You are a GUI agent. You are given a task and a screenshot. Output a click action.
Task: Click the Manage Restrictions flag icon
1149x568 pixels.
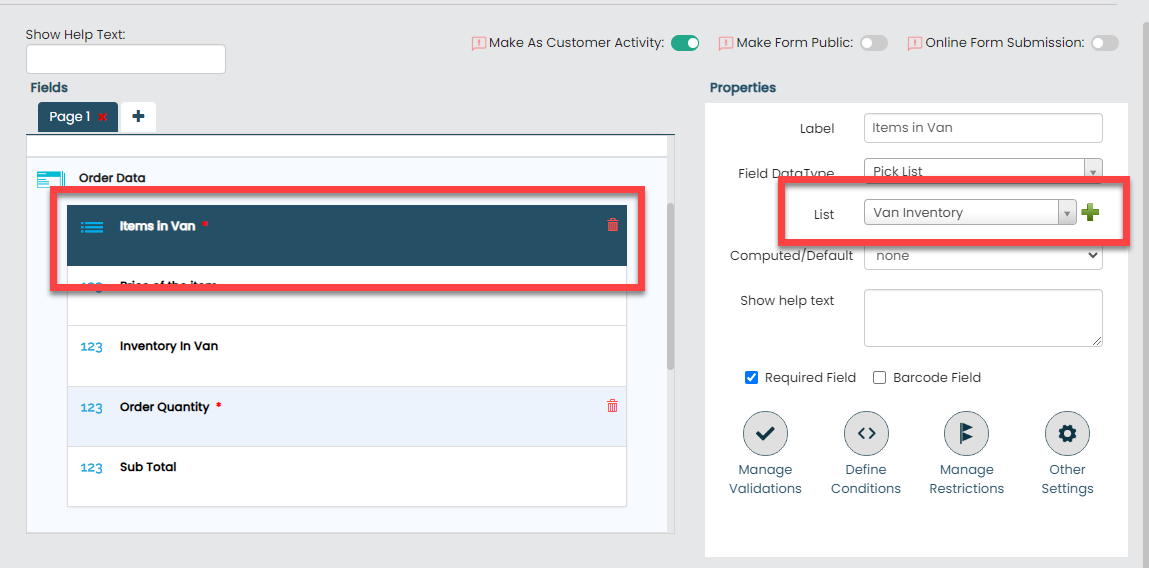click(966, 434)
